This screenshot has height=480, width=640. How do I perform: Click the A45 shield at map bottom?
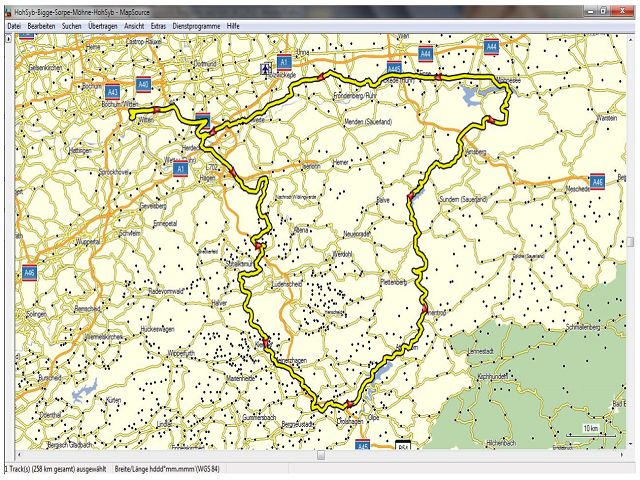(x=362, y=445)
